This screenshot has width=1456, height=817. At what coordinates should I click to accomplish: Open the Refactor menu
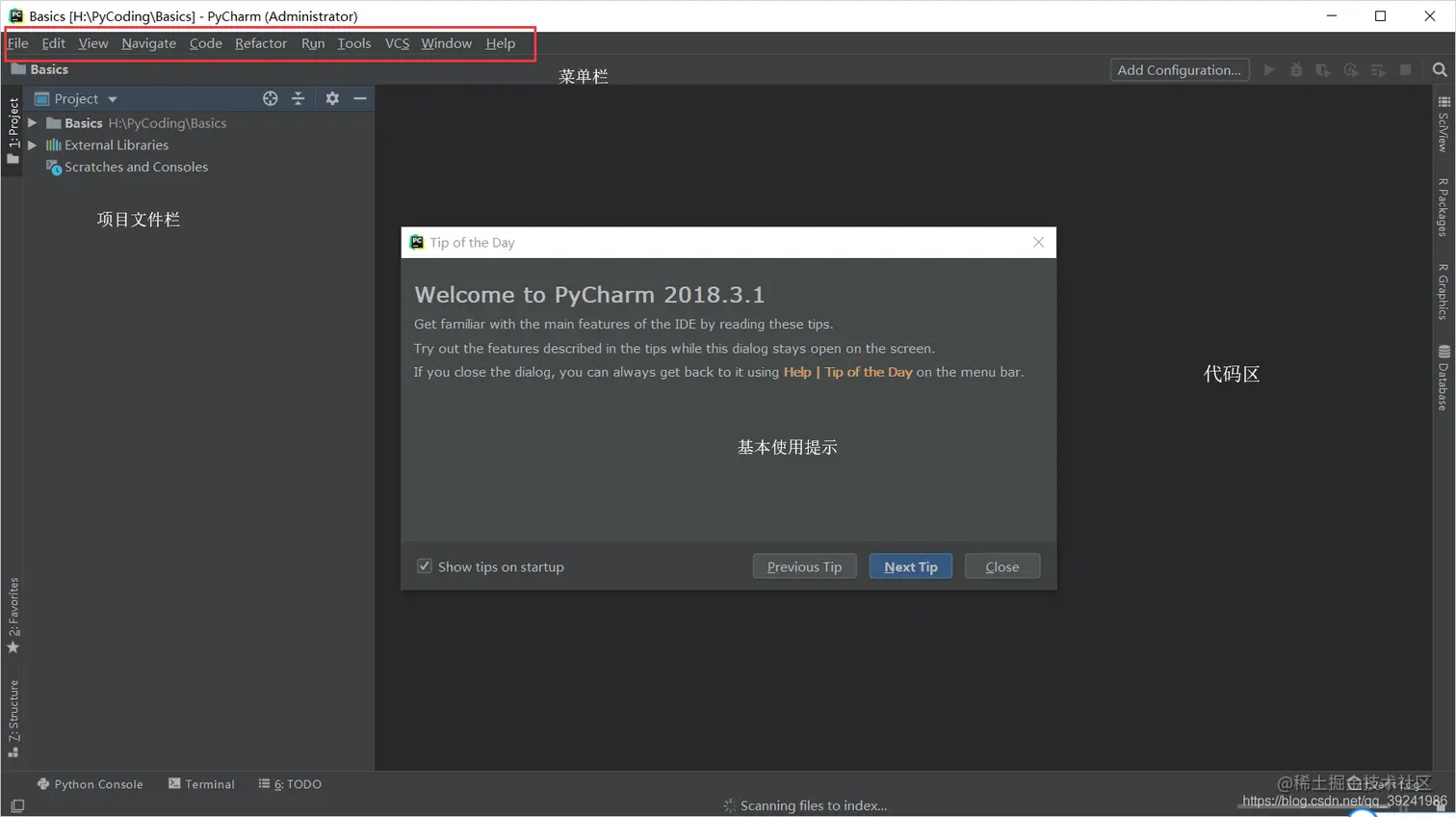(261, 43)
